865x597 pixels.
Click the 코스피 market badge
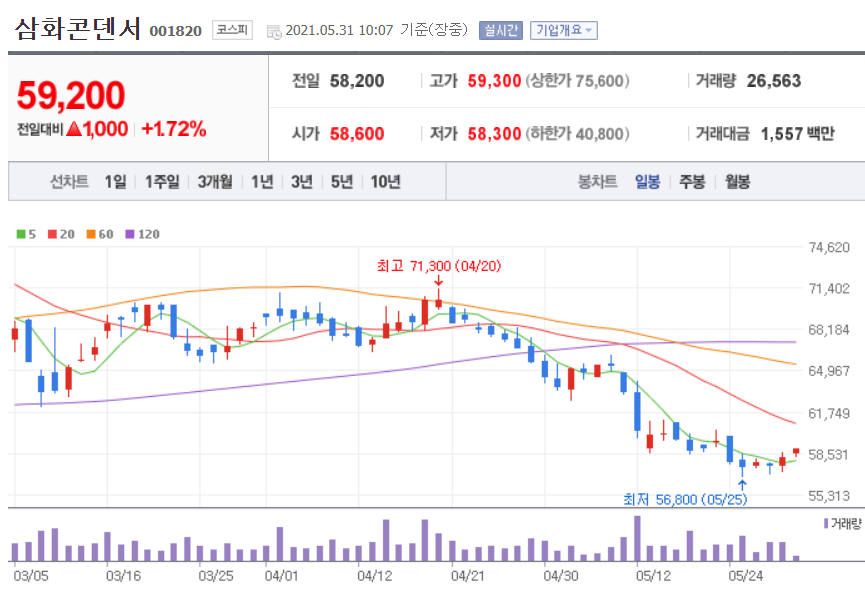click(x=232, y=30)
